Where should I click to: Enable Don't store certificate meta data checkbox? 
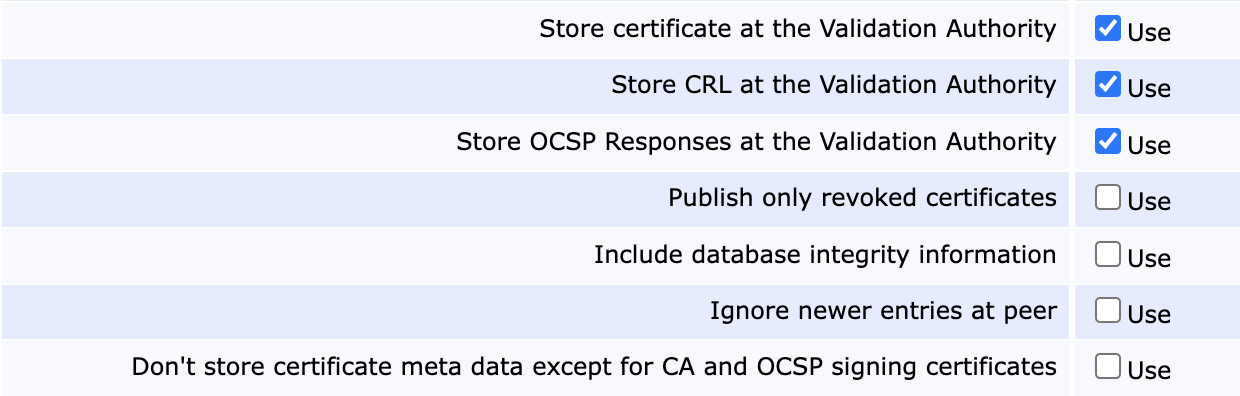click(x=1107, y=367)
